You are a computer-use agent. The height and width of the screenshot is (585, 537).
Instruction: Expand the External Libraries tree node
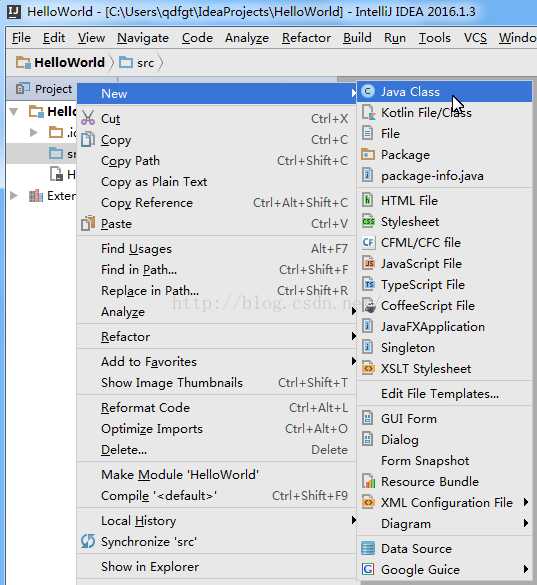13,195
